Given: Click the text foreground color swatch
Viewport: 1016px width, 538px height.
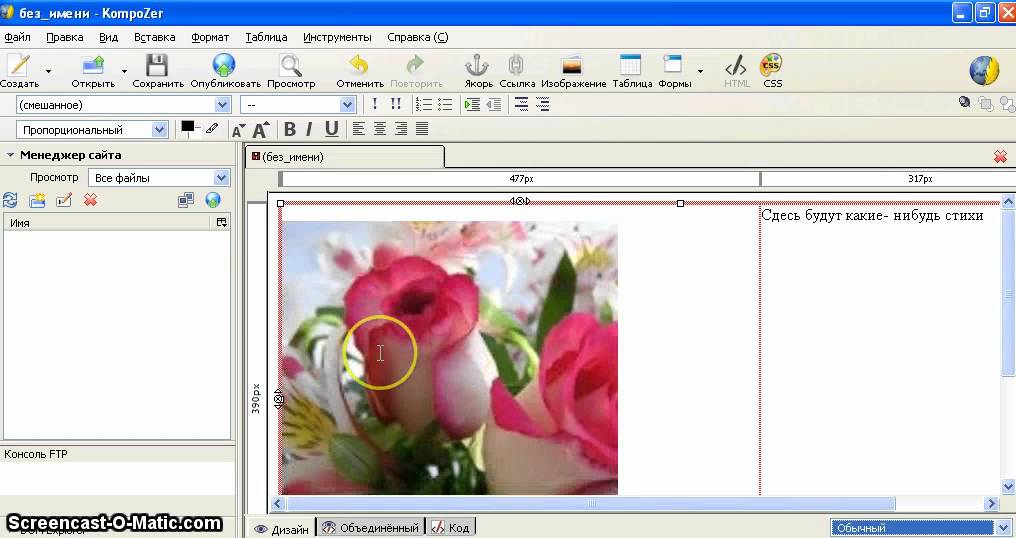Looking at the screenshot, I should coord(188,128).
